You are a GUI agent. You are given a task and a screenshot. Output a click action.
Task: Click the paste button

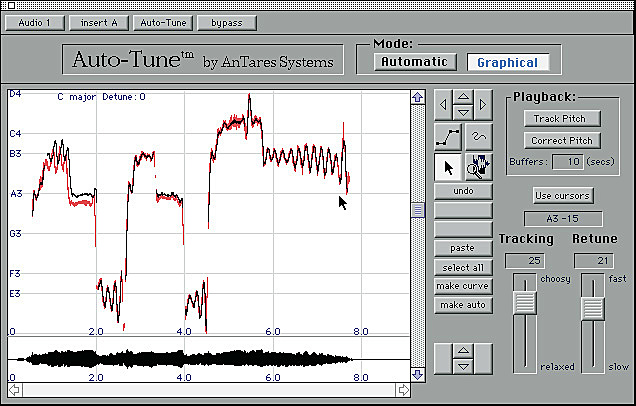pos(463,248)
